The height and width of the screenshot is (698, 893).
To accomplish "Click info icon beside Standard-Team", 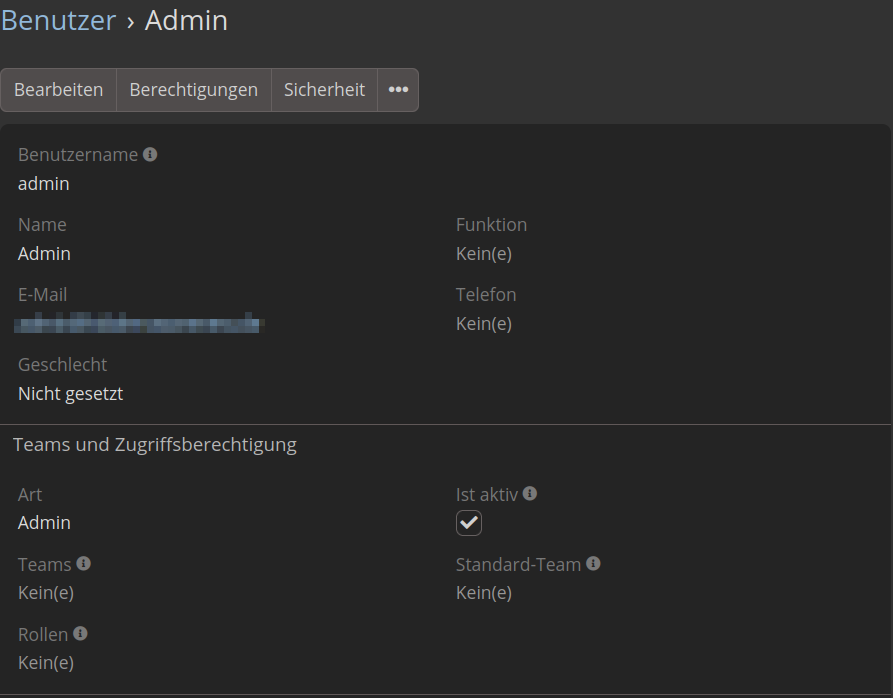I will point(593,564).
